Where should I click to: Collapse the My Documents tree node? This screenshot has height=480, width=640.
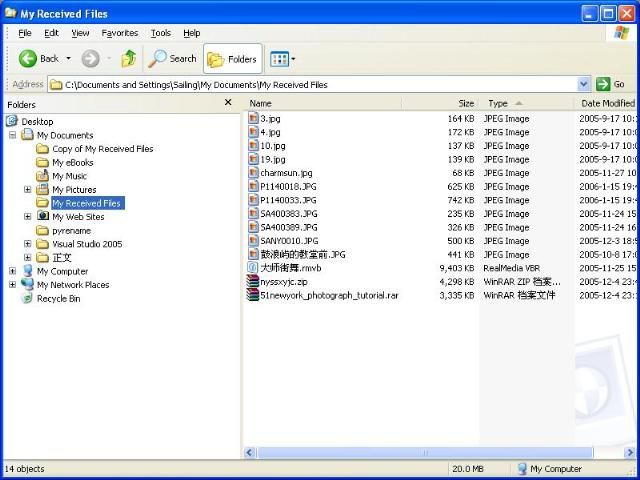click(13, 135)
